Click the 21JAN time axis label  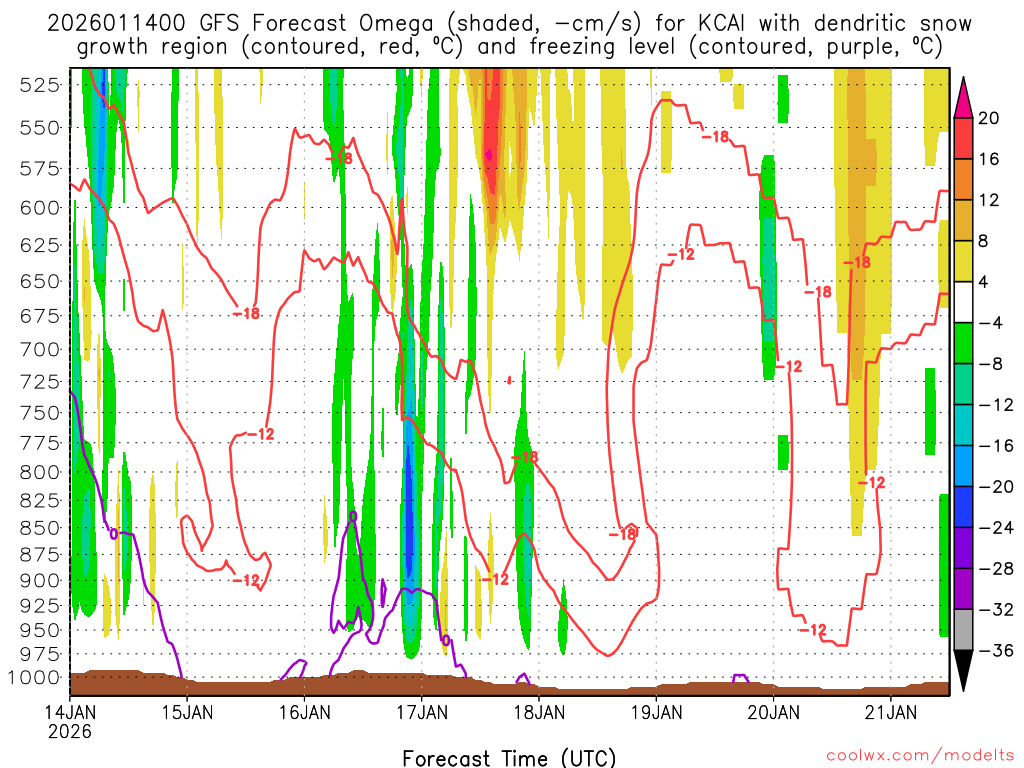click(x=891, y=712)
